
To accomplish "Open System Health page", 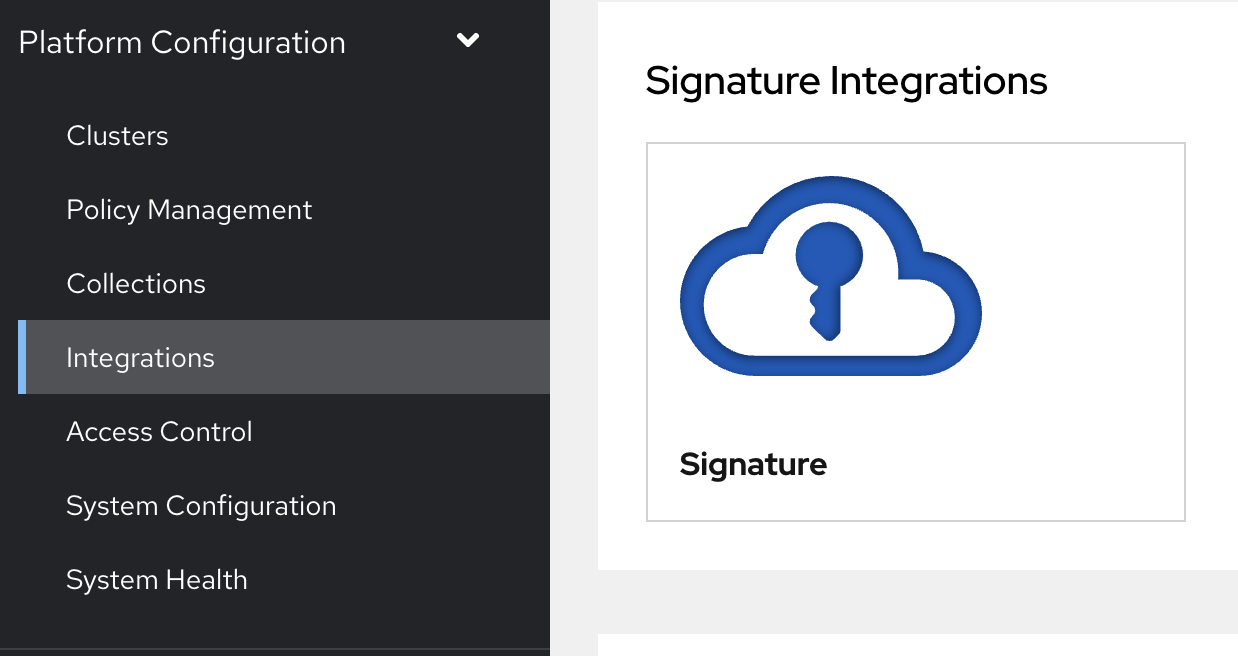I will pos(156,580).
